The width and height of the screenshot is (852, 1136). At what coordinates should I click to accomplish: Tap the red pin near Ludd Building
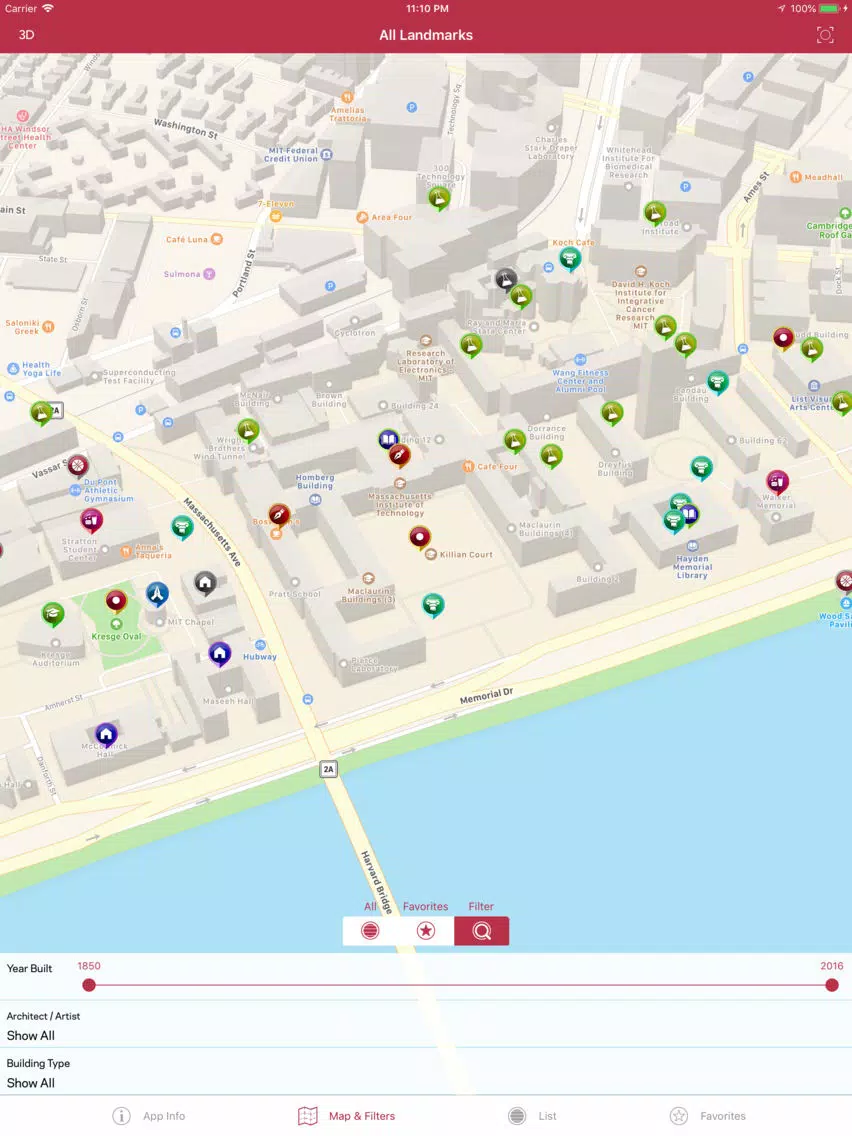tap(783, 338)
